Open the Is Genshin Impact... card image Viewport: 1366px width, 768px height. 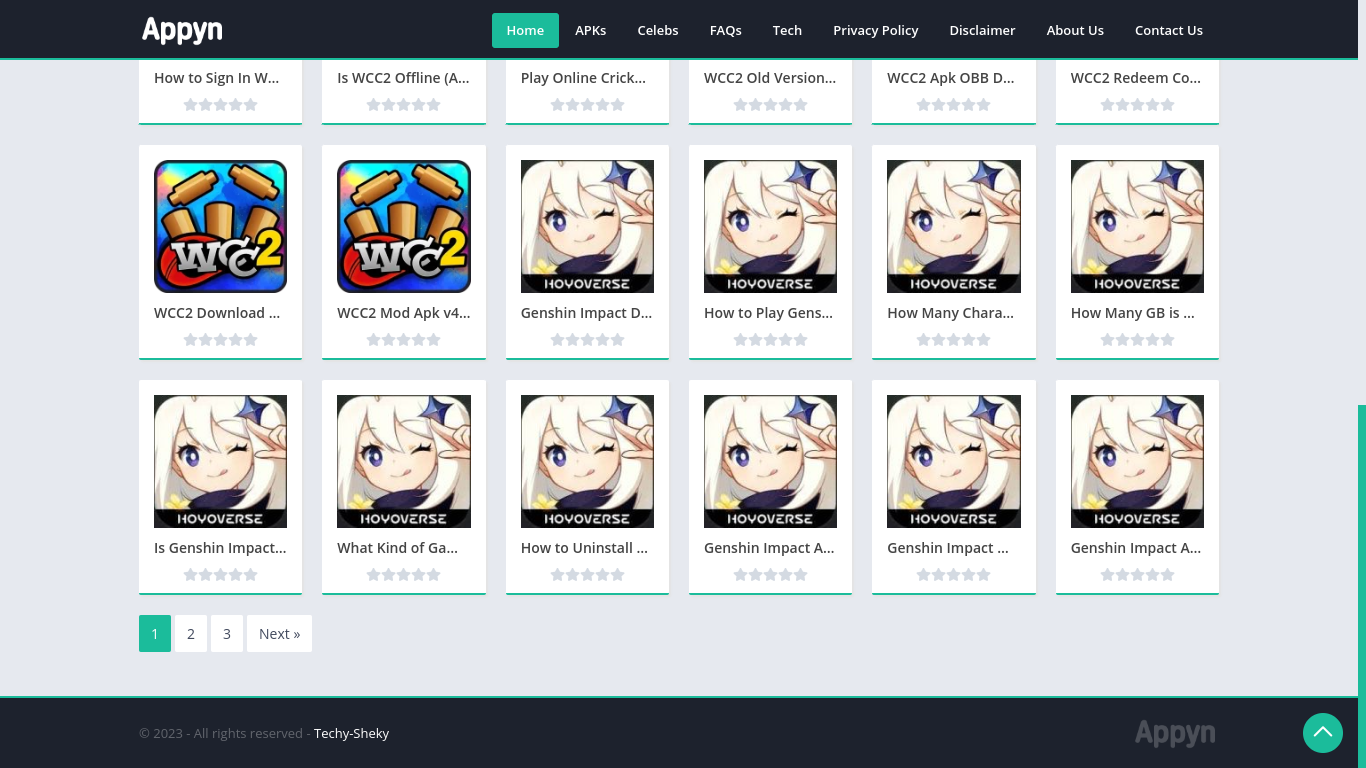tap(220, 461)
